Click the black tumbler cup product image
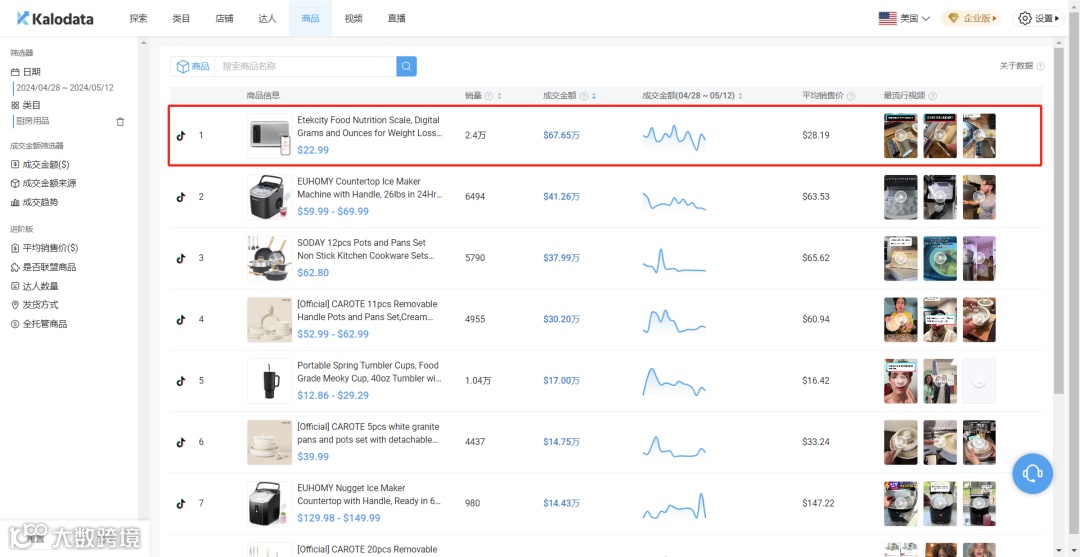The width and height of the screenshot is (1080, 557). coord(269,381)
